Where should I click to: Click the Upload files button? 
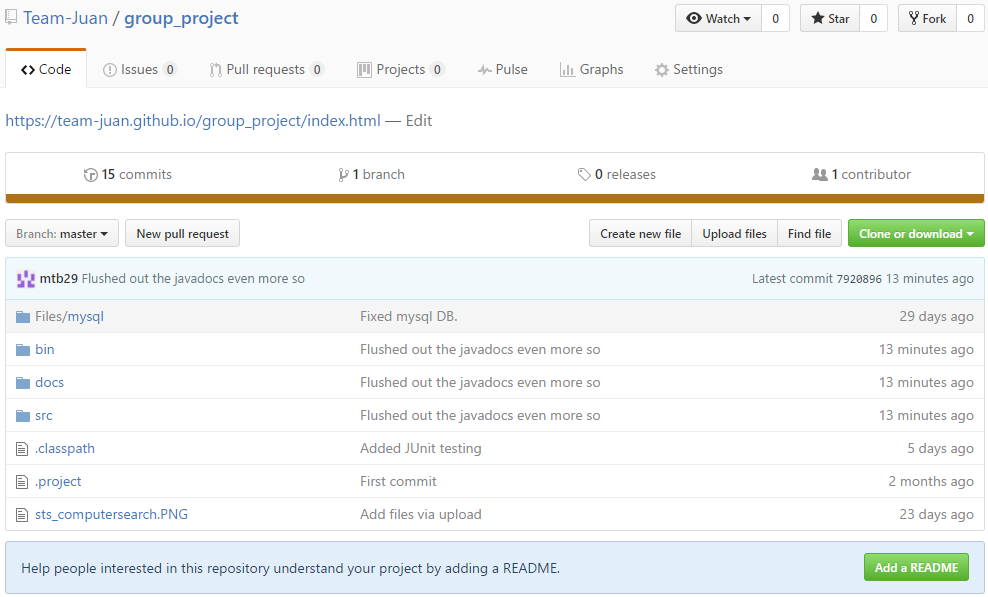[x=735, y=233]
